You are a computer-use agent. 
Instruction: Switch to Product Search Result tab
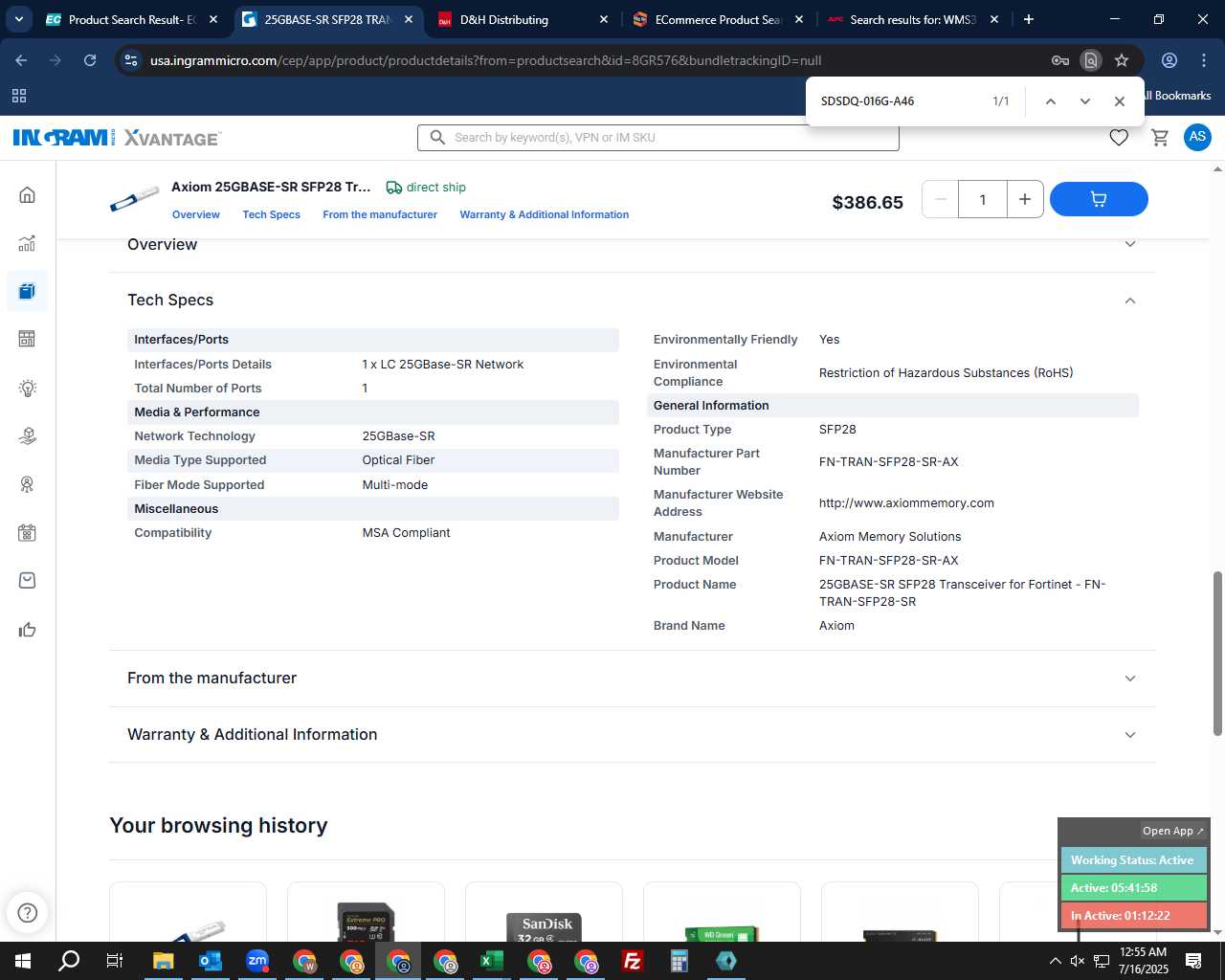(132, 19)
